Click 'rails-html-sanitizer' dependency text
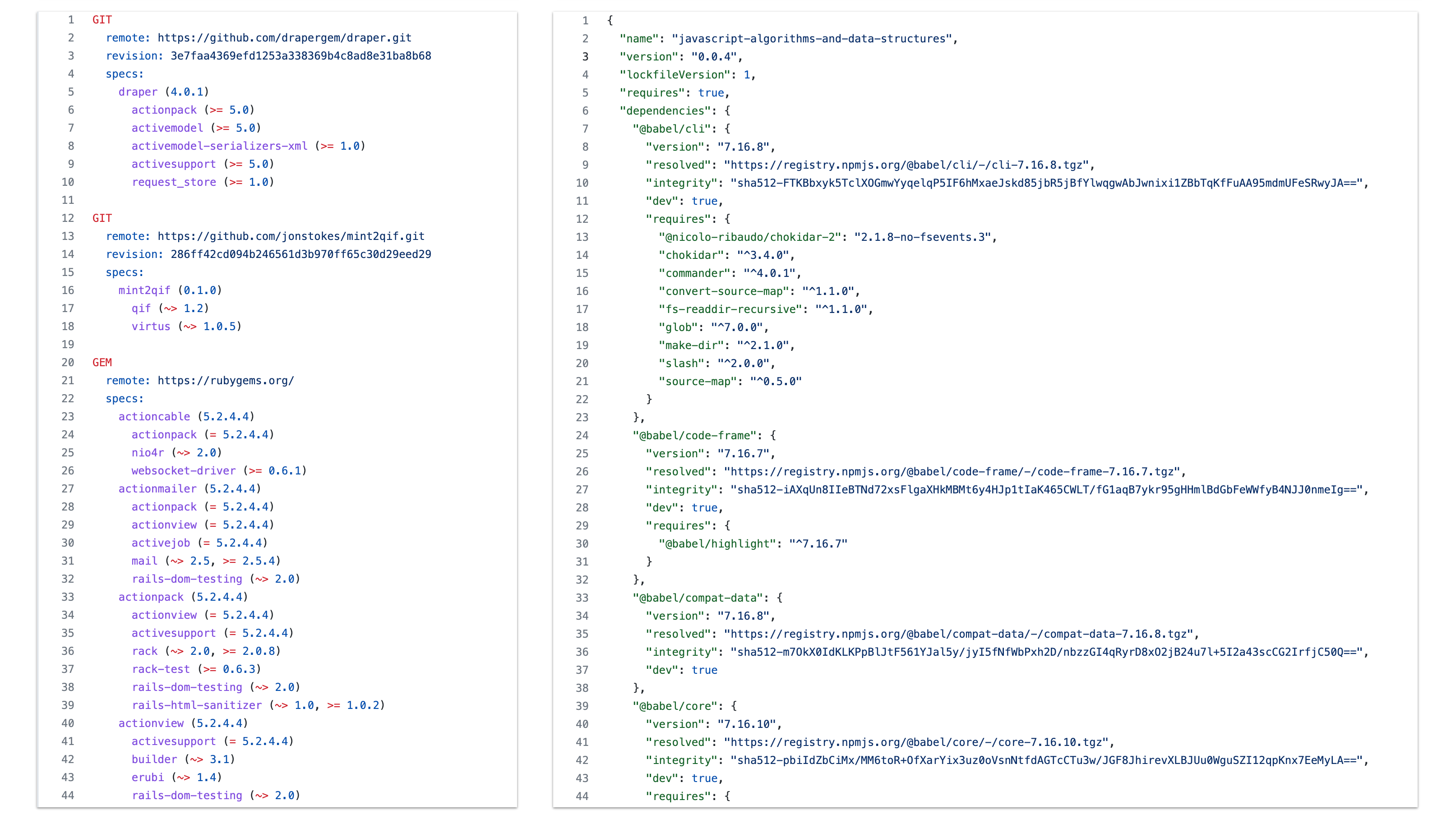Image resolution: width=1456 pixels, height=819 pixels. tap(197, 705)
